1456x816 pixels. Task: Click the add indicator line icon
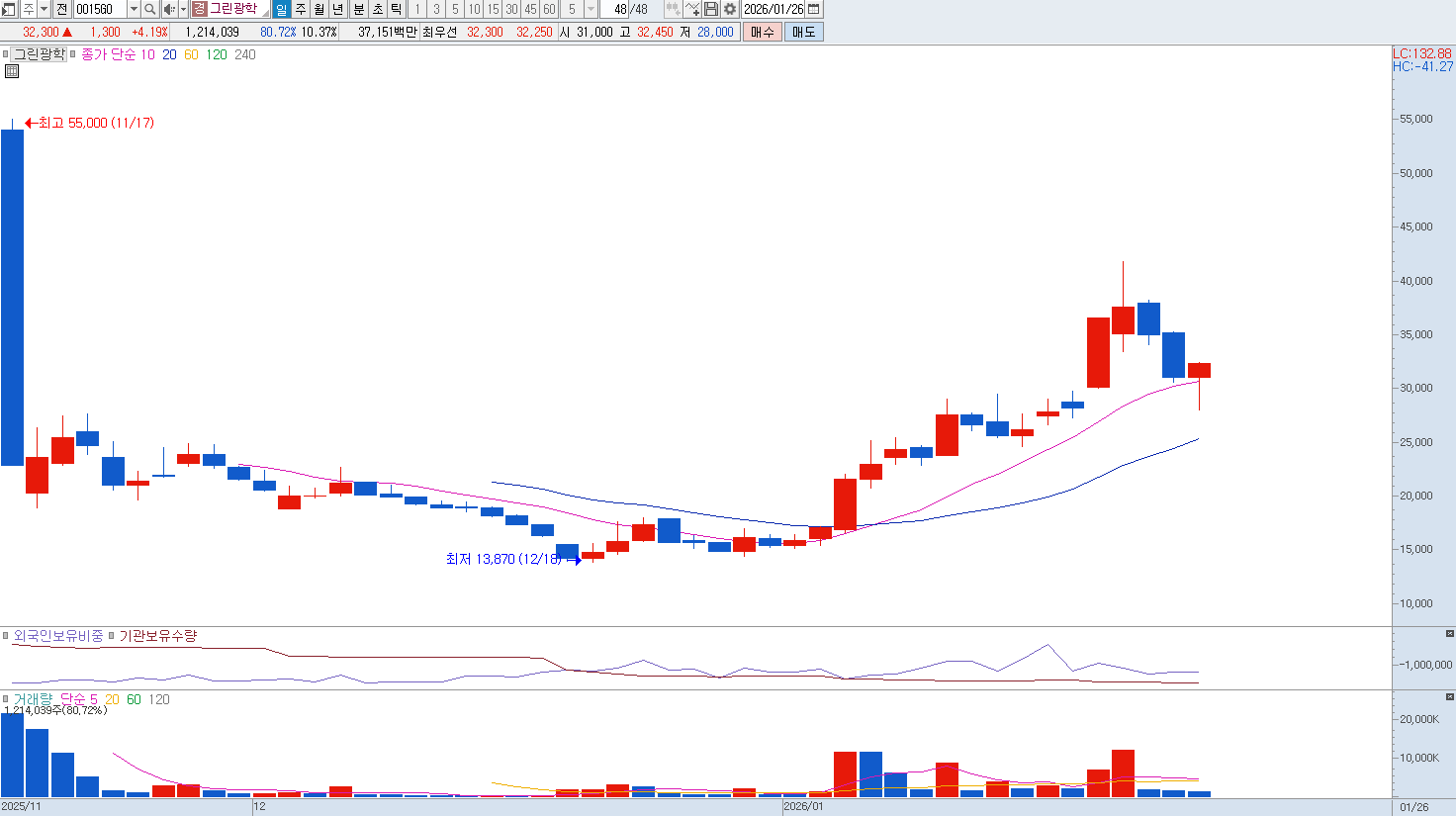click(x=692, y=9)
